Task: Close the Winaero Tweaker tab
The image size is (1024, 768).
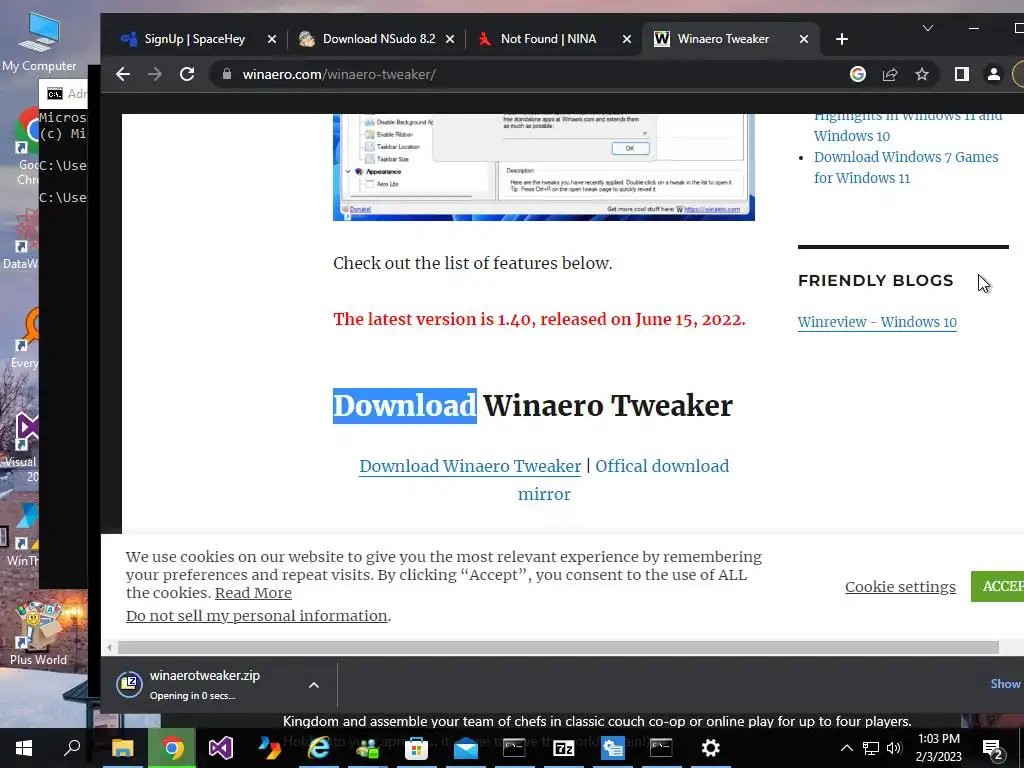Action: [x=804, y=39]
